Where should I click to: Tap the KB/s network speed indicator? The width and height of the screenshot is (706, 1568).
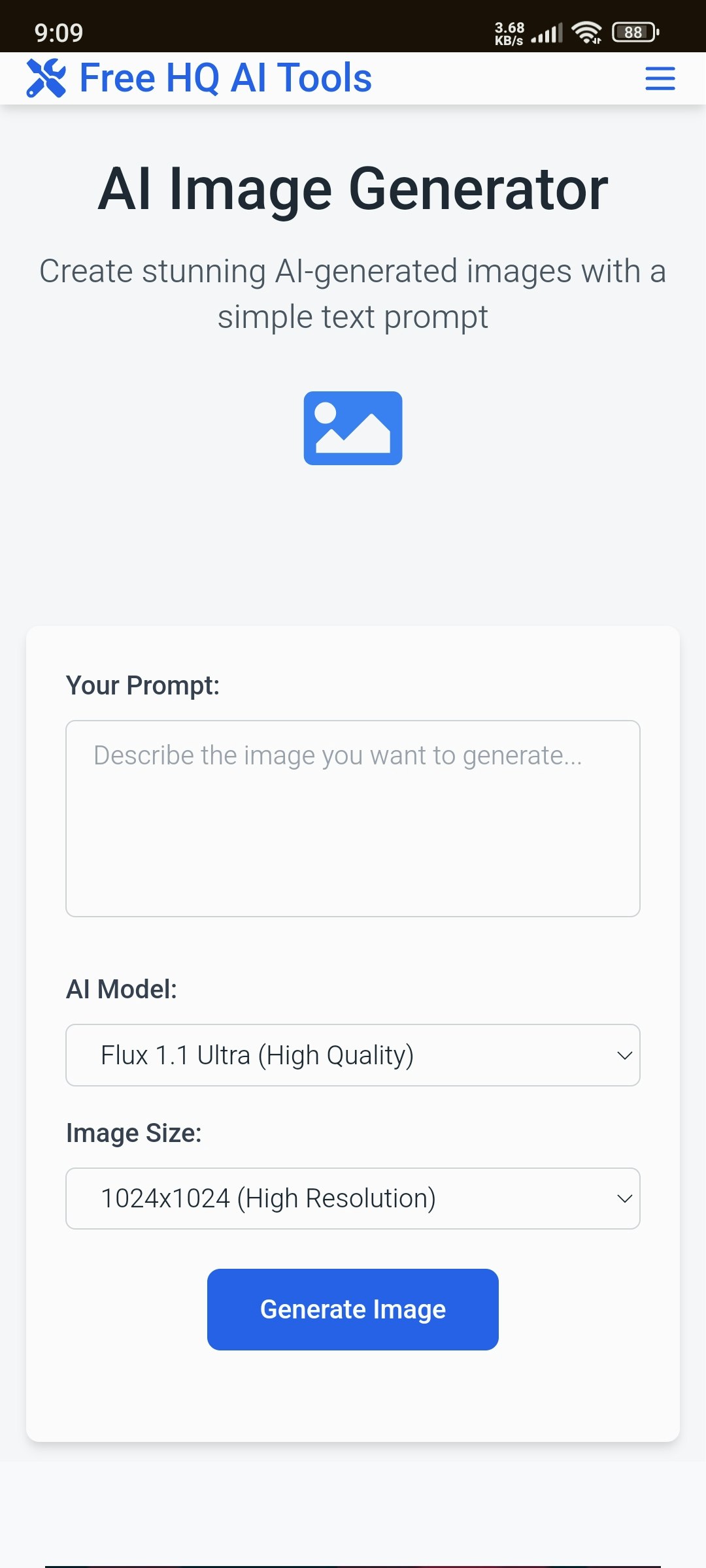click(509, 33)
